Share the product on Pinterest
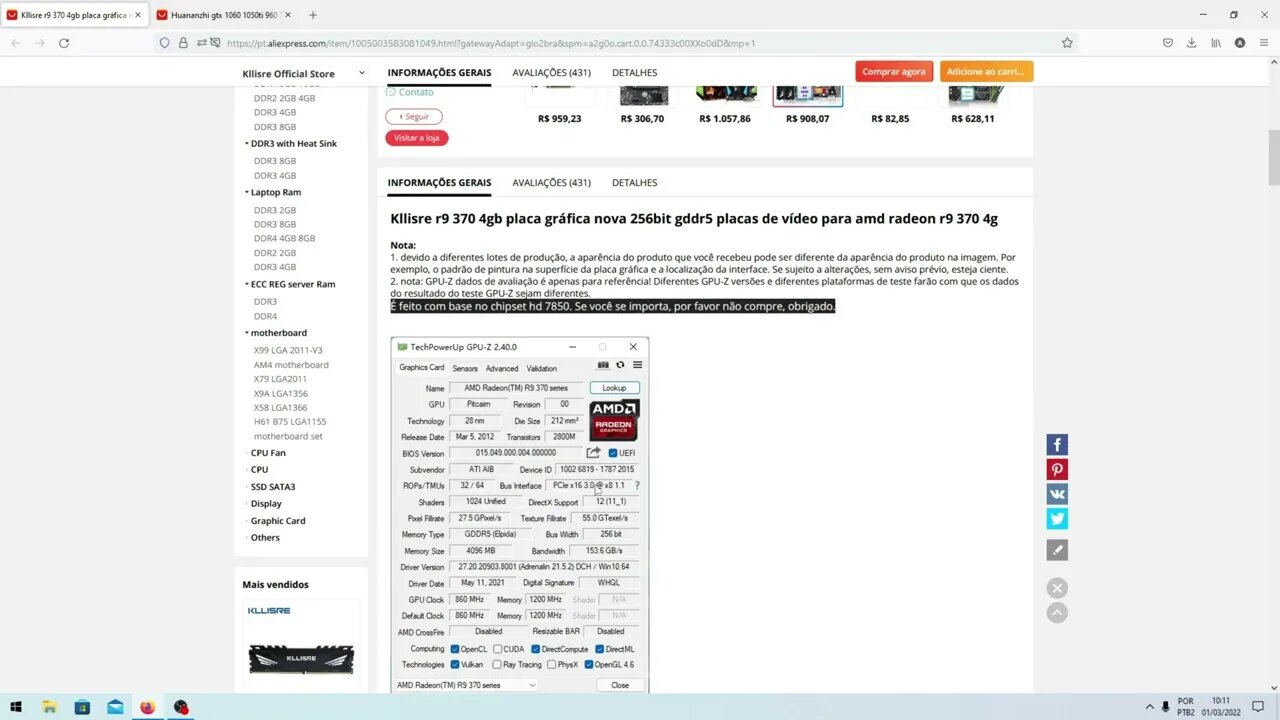This screenshot has height=720, width=1280. [1057, 469]
